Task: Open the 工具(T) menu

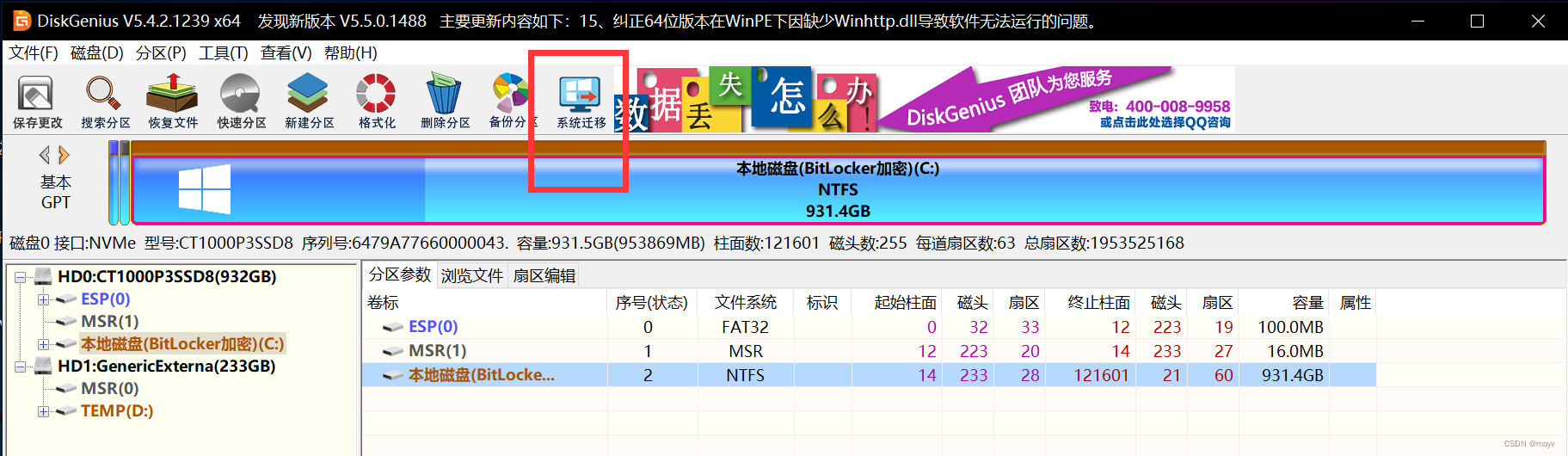Action: tap(224, 52)
